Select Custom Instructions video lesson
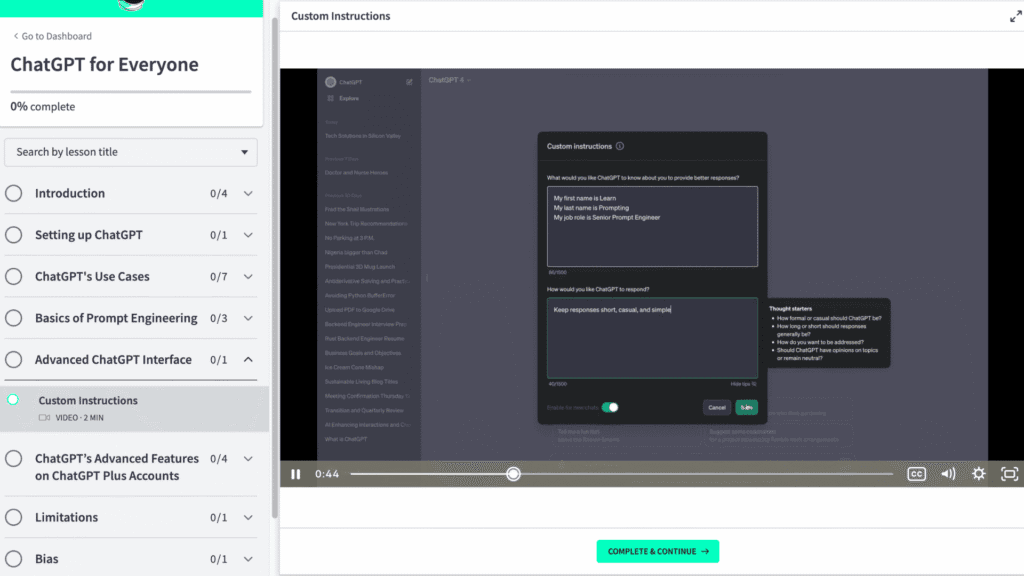The height and width of the screenshot is (576, 1024). [x=135, y=409]
